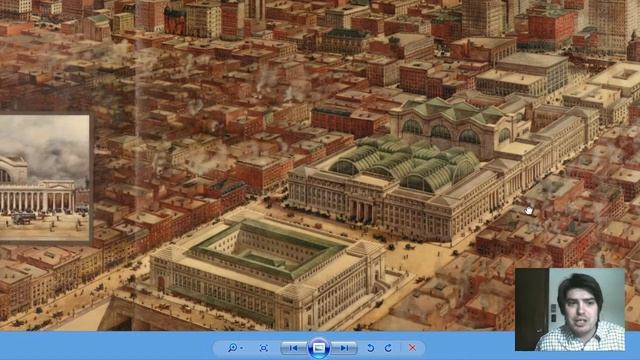
Task: Expand the zoom dropdown arrow
Action: click(242, 348)
